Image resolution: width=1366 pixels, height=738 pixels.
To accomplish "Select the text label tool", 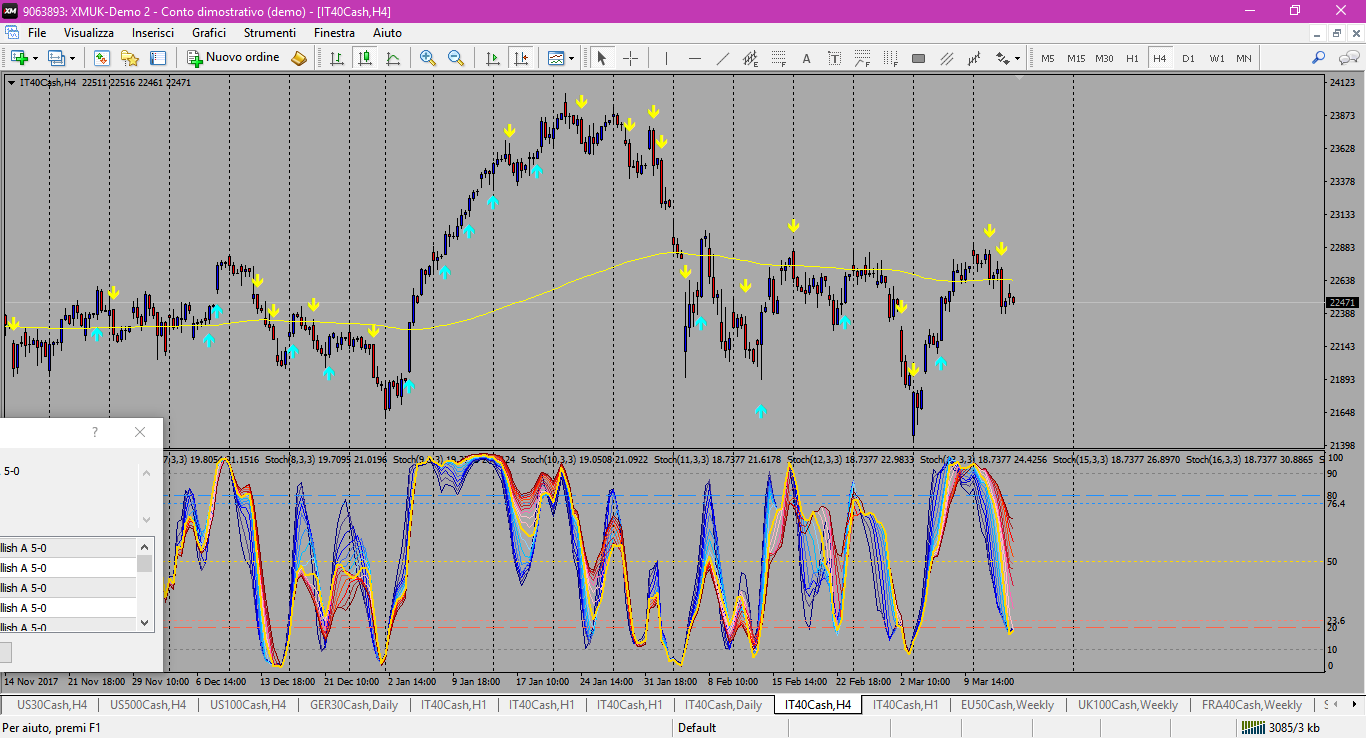I will coord(835,58).
